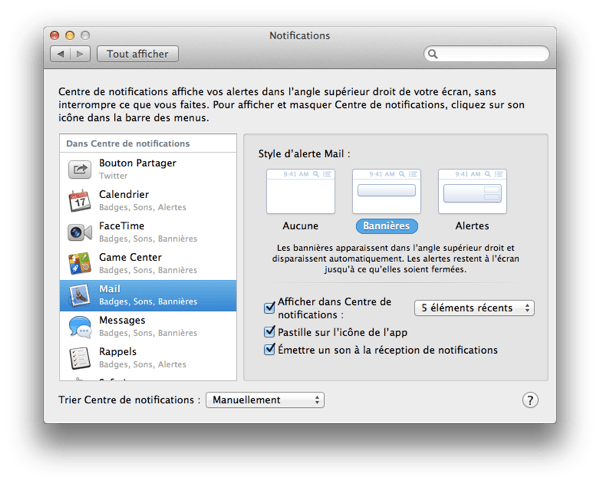Open help with the question mark icon

pos(531,400)
